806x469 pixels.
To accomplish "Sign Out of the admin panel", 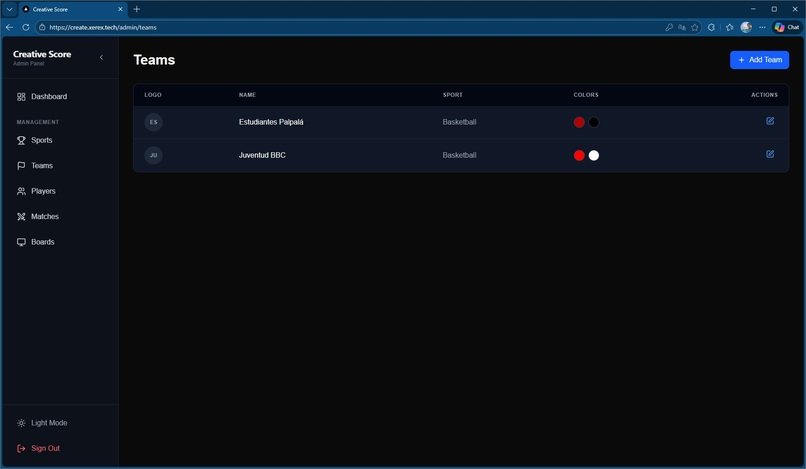I will [60, 448].
